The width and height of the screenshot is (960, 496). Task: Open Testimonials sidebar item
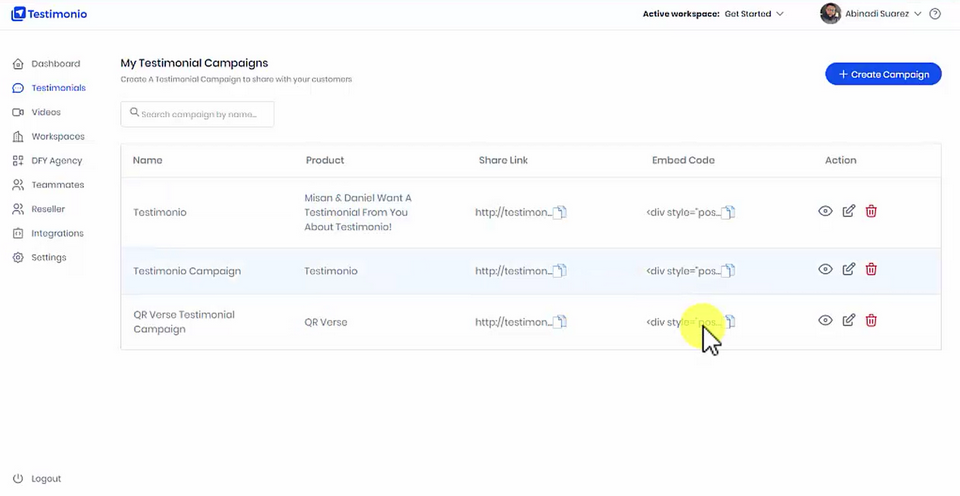coord(49,88)
